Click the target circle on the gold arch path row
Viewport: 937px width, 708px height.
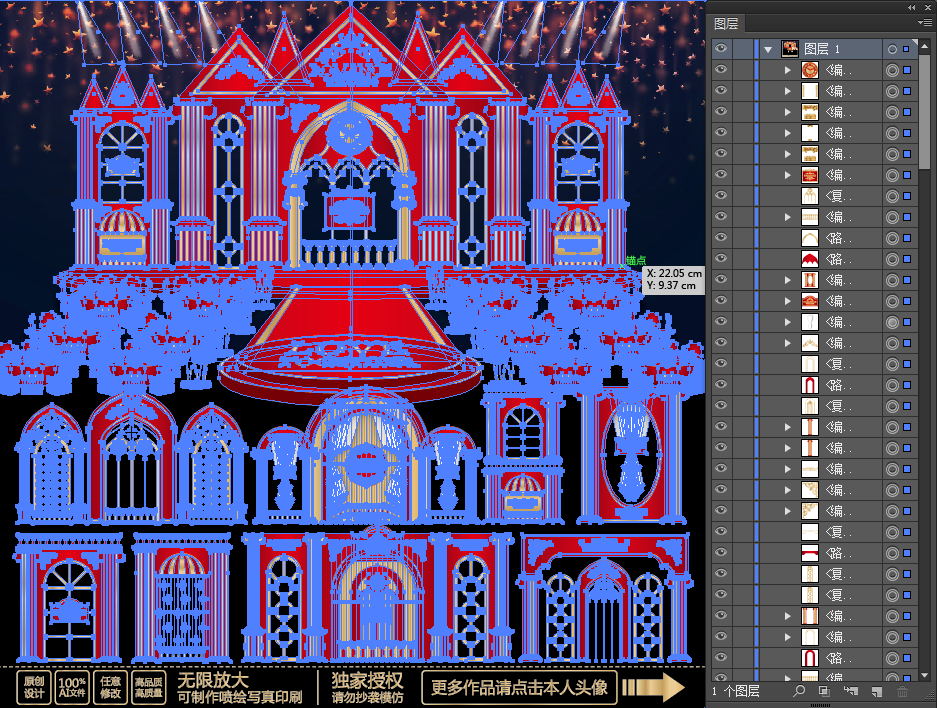892,238
